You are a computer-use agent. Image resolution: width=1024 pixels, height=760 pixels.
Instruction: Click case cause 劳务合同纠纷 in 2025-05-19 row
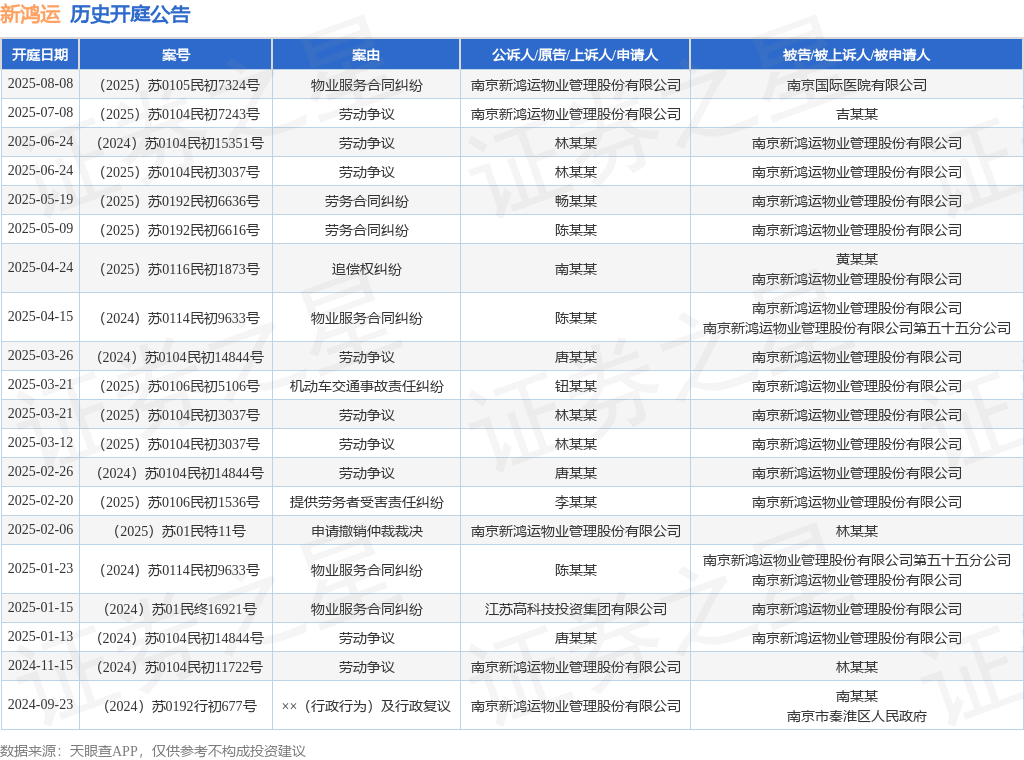pos(366,201)
